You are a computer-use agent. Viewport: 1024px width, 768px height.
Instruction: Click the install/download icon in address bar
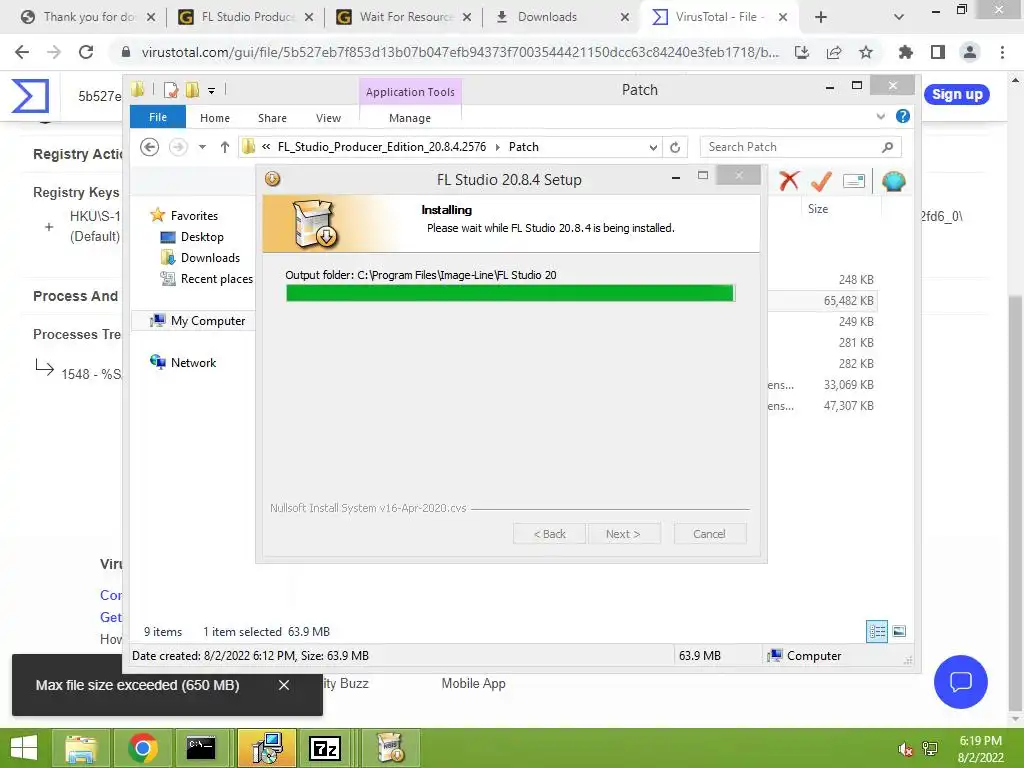click(802, 52)
